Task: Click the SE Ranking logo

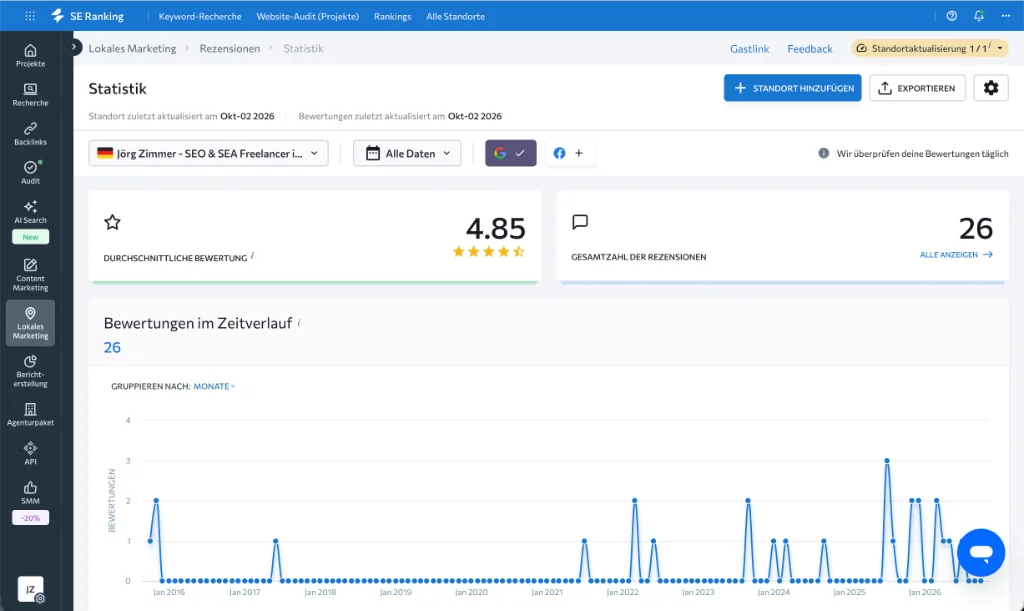Action: 88,16
